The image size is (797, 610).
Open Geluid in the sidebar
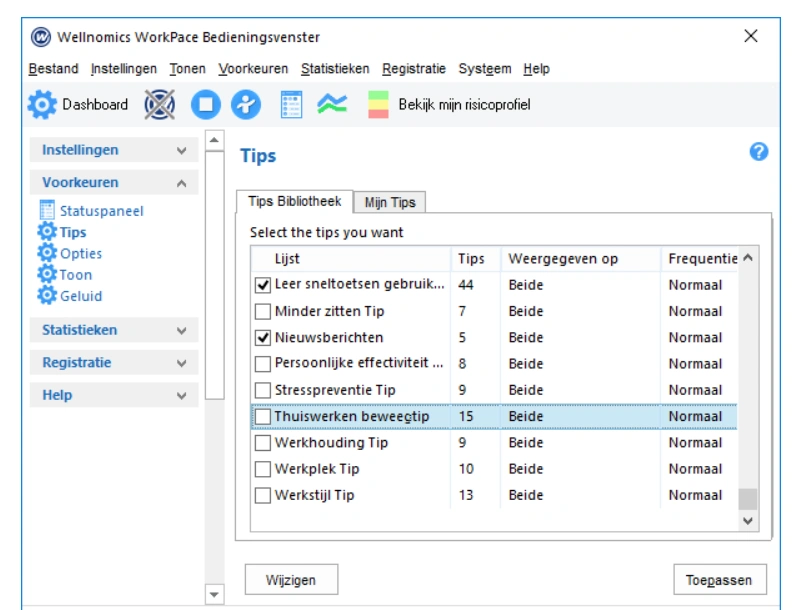click(x=81, y=296)
